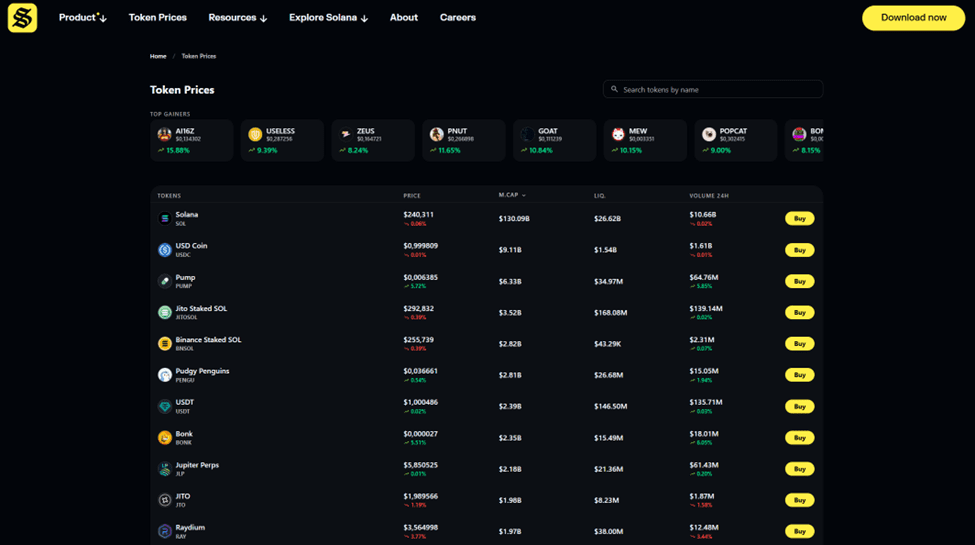The image size is (975, 545).
Task: Buy Bonk via its Buy button
Action: click(x=800, y=437)
